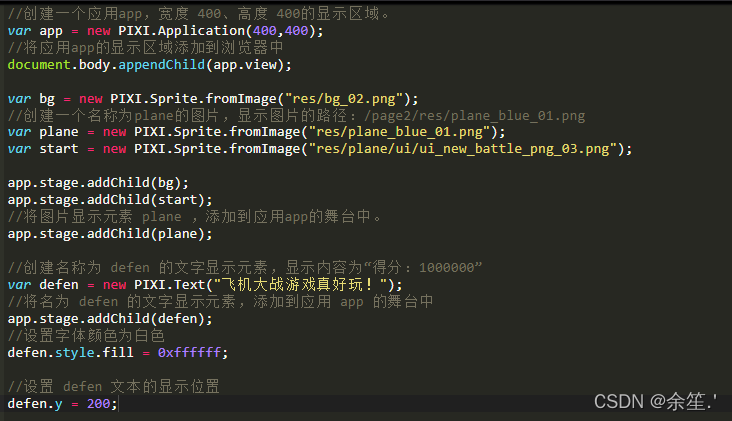Click the comment '//将名为 defen 的文字显示元素'
732x421 pixels.
[220, 302]
